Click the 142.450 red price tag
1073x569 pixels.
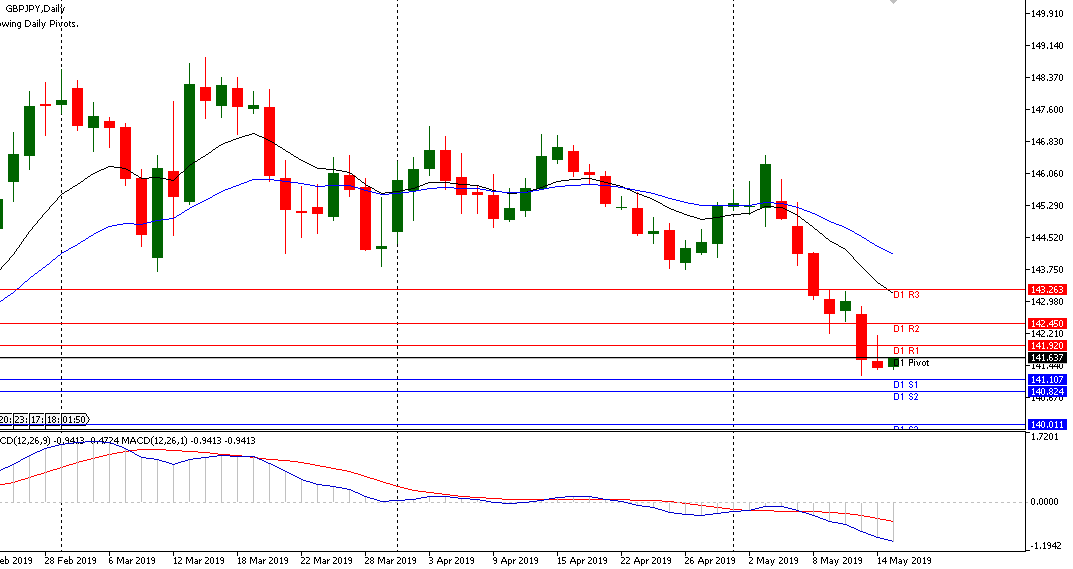[x=1046, y=324]
